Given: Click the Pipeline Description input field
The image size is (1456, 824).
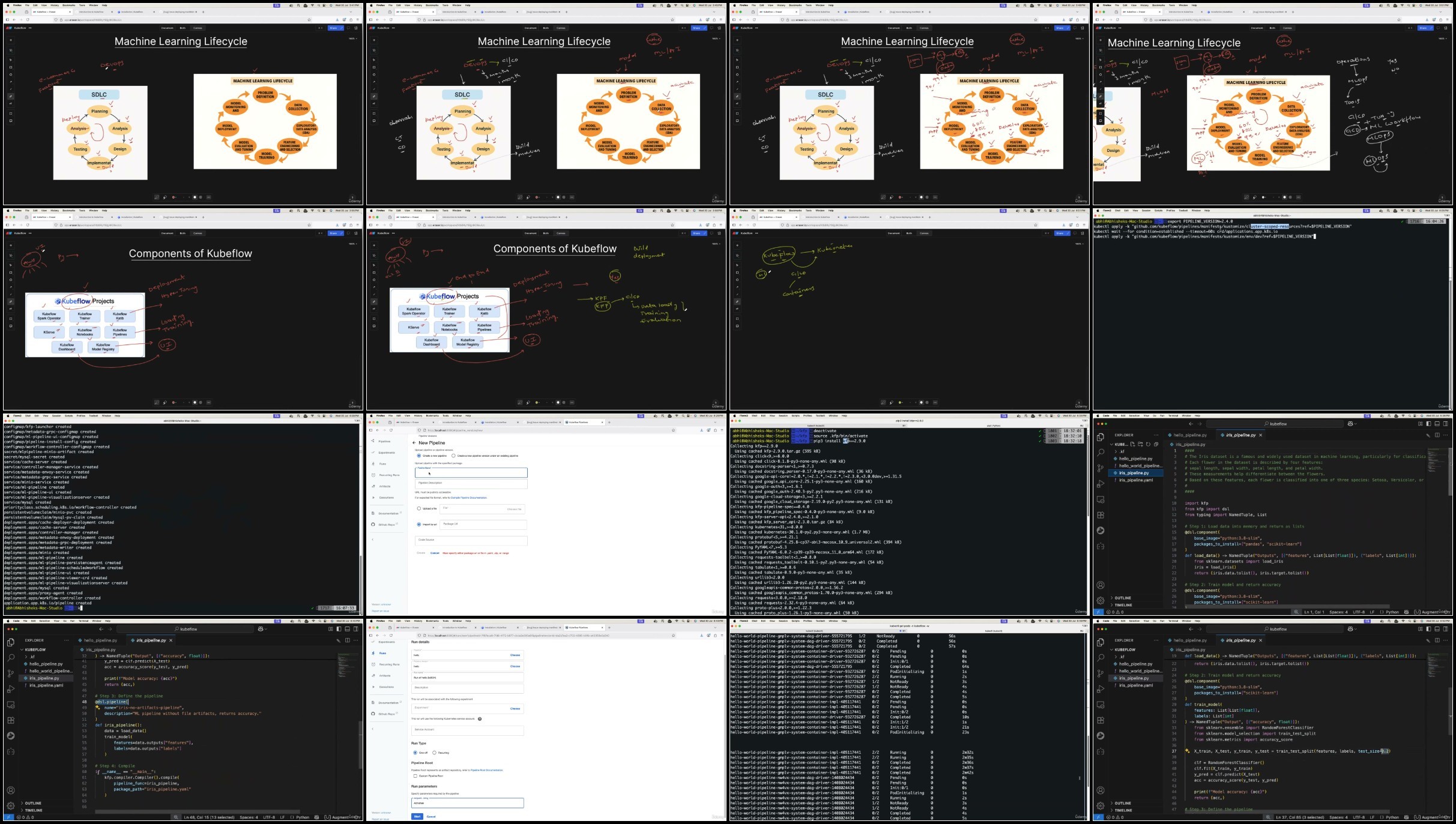Looking at the screenshot, I should [x=471, y=484].
